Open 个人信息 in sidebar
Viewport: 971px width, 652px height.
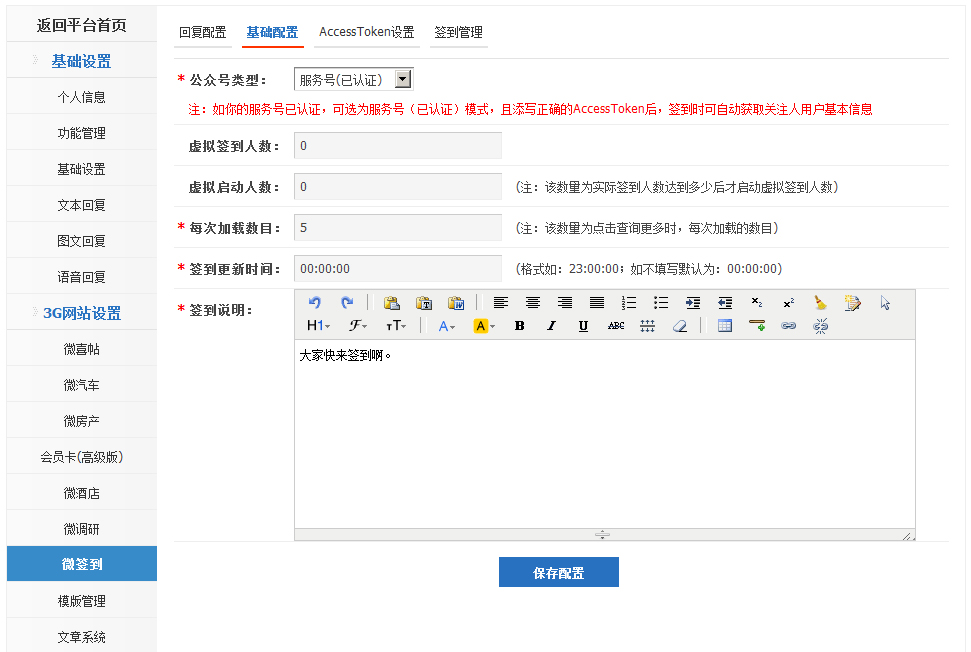coord(81,97)
